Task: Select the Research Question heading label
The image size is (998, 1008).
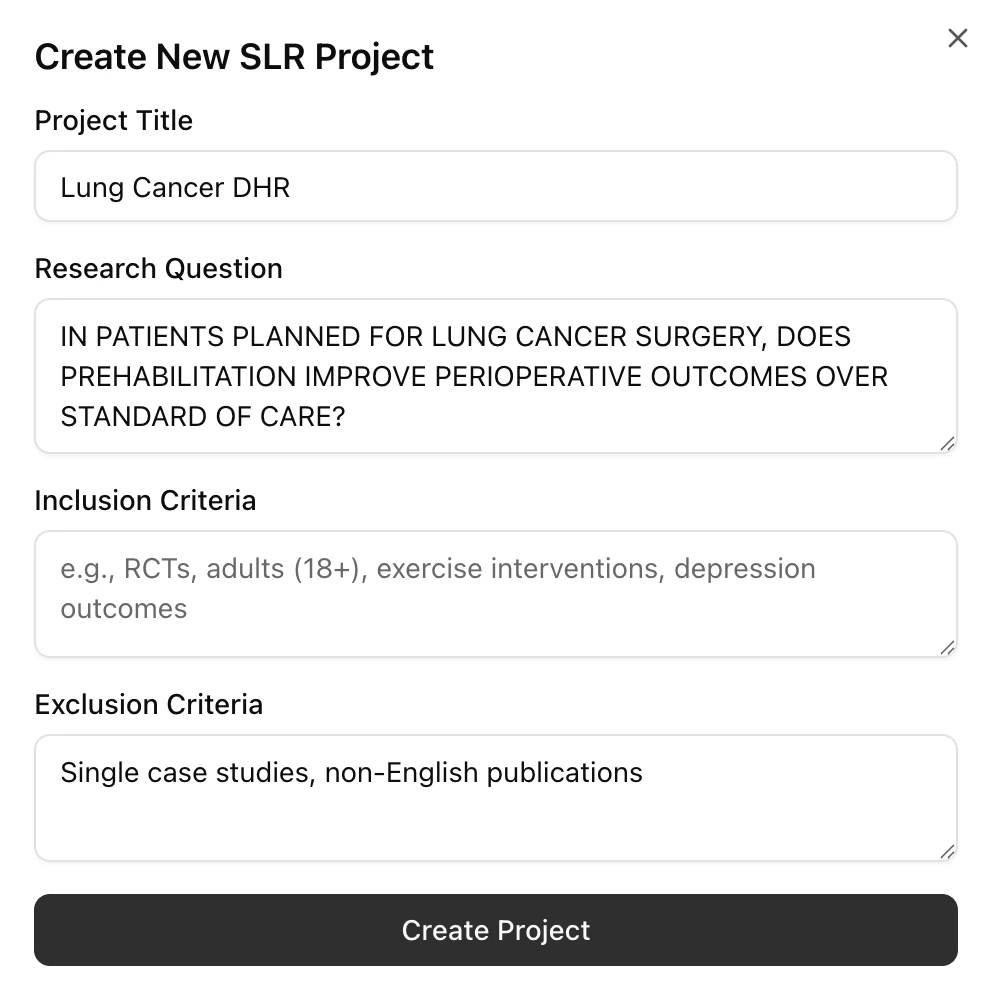Action: (158, 268)
